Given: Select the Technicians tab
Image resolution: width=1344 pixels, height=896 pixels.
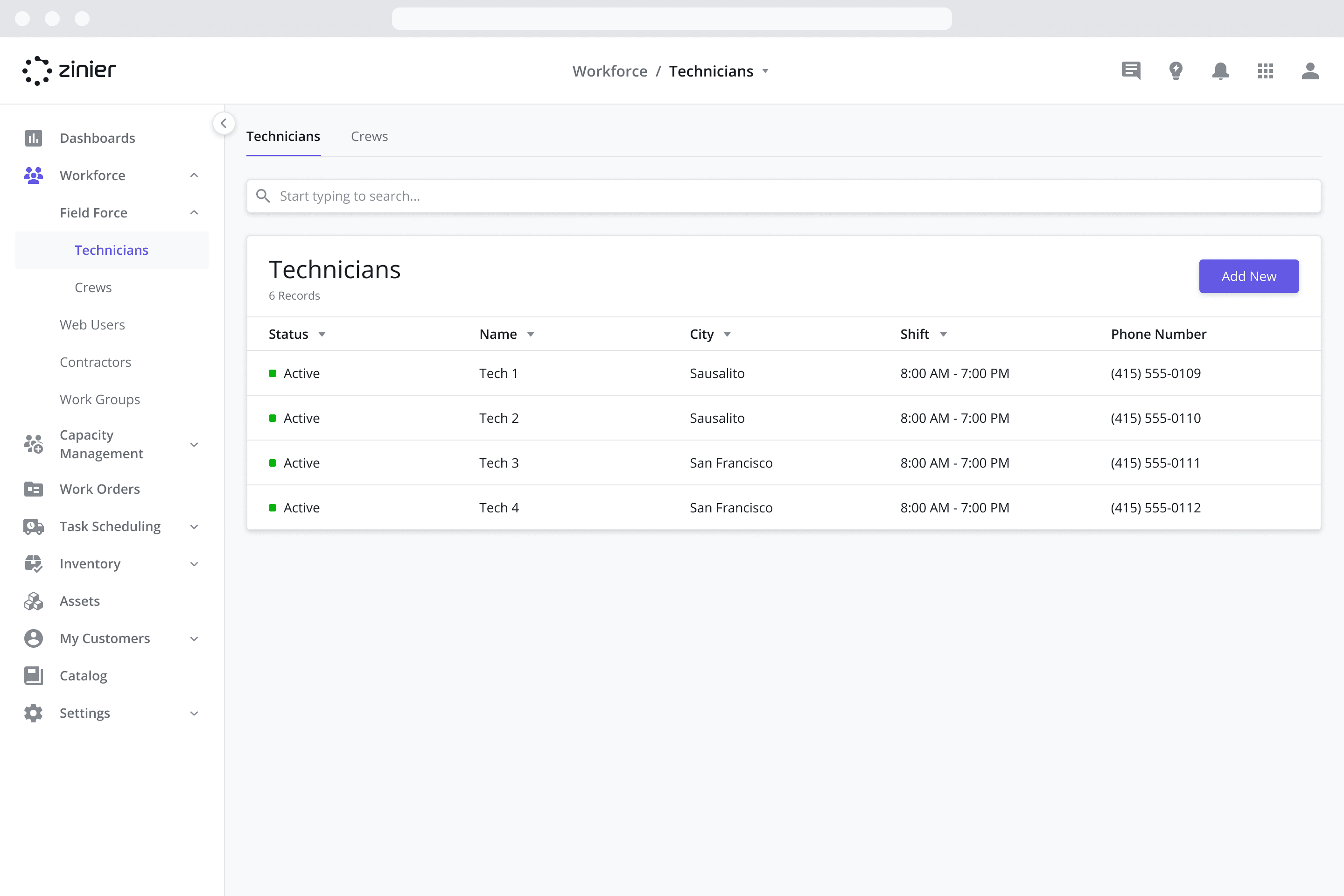Looking at the screenshot, I should click(283, 137).
